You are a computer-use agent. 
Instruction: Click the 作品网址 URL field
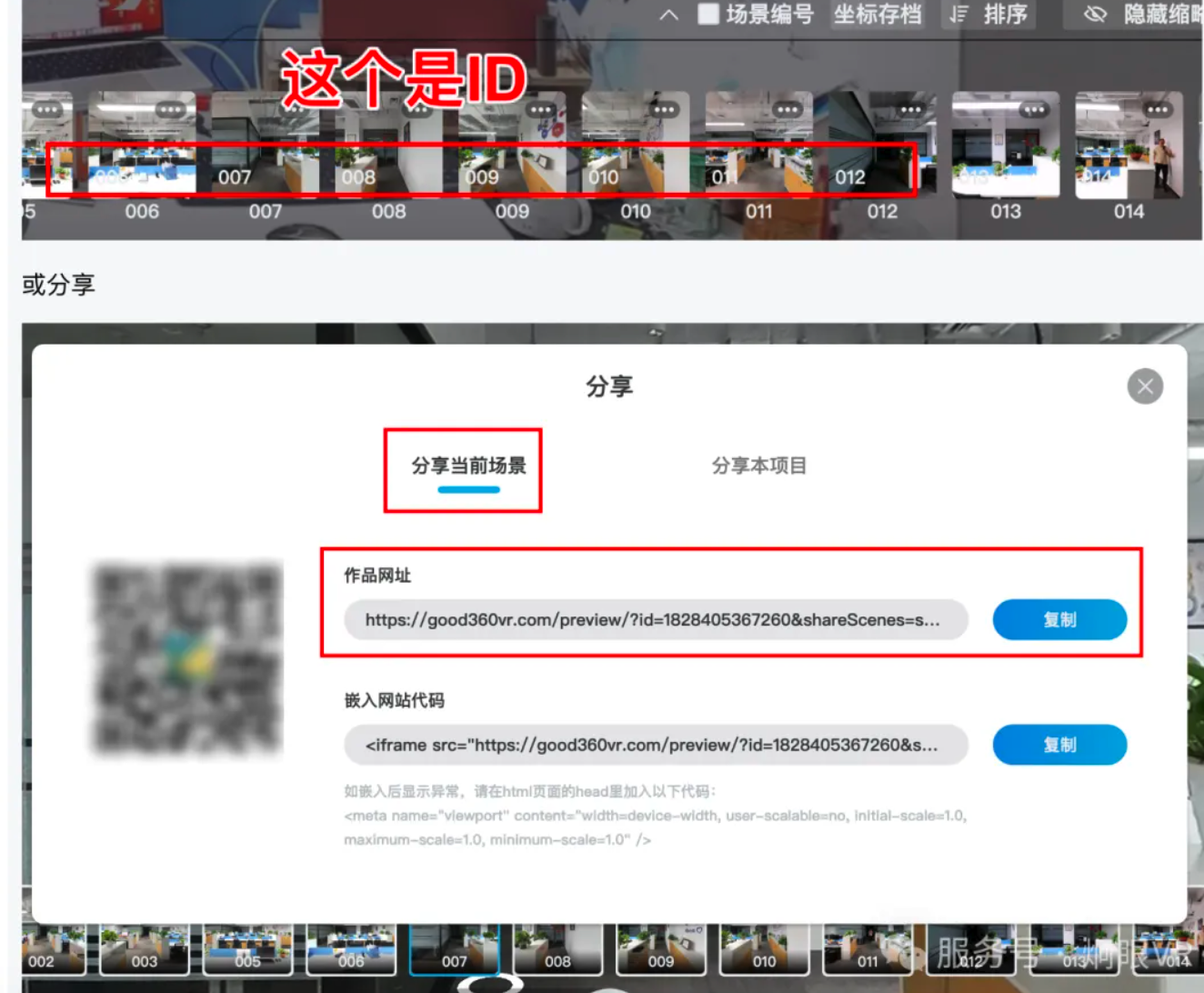click(x=655, y=620)
